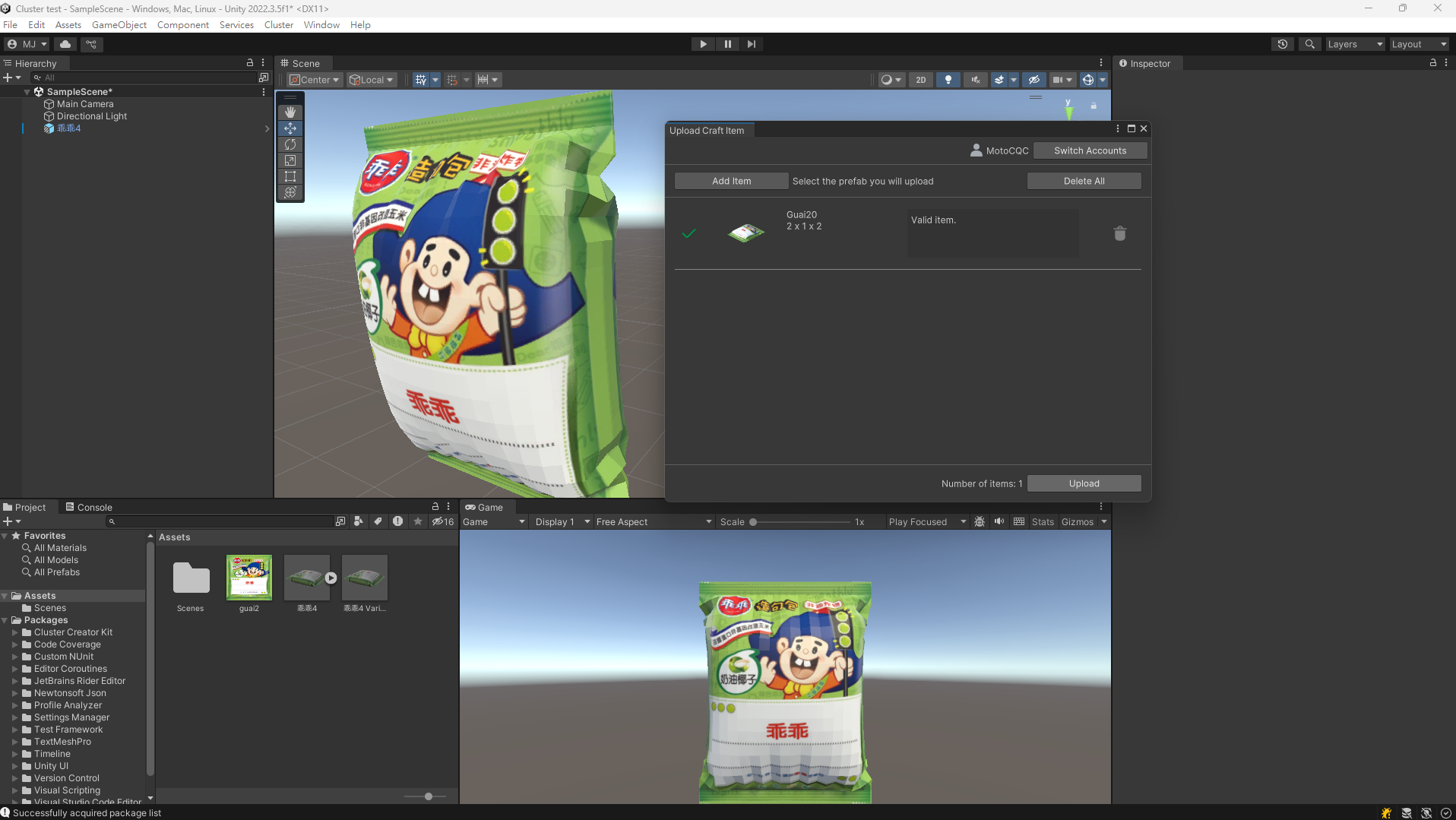Image resolution: width=1456 pixels, height=820 pixels.
Task: Select the Rotate tool
Action: (290, 144)
